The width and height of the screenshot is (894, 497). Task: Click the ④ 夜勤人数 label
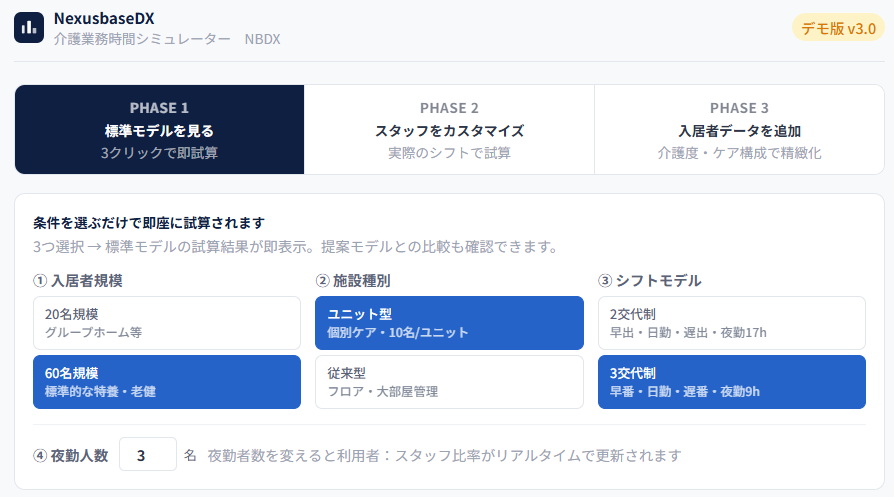tap(70, 455)
